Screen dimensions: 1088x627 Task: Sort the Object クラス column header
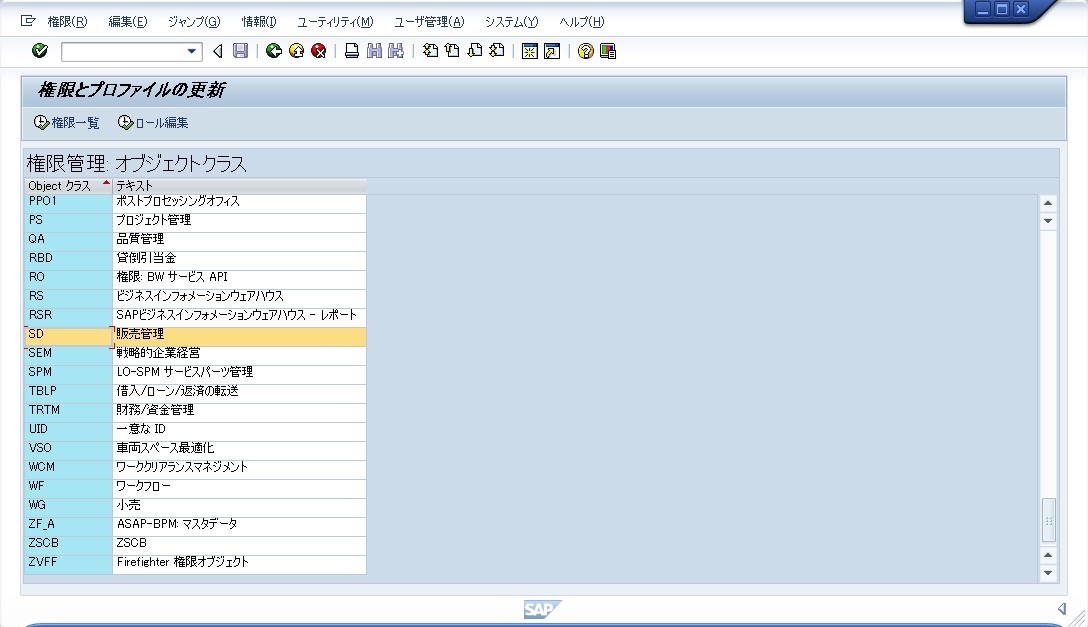click(65, 185)
